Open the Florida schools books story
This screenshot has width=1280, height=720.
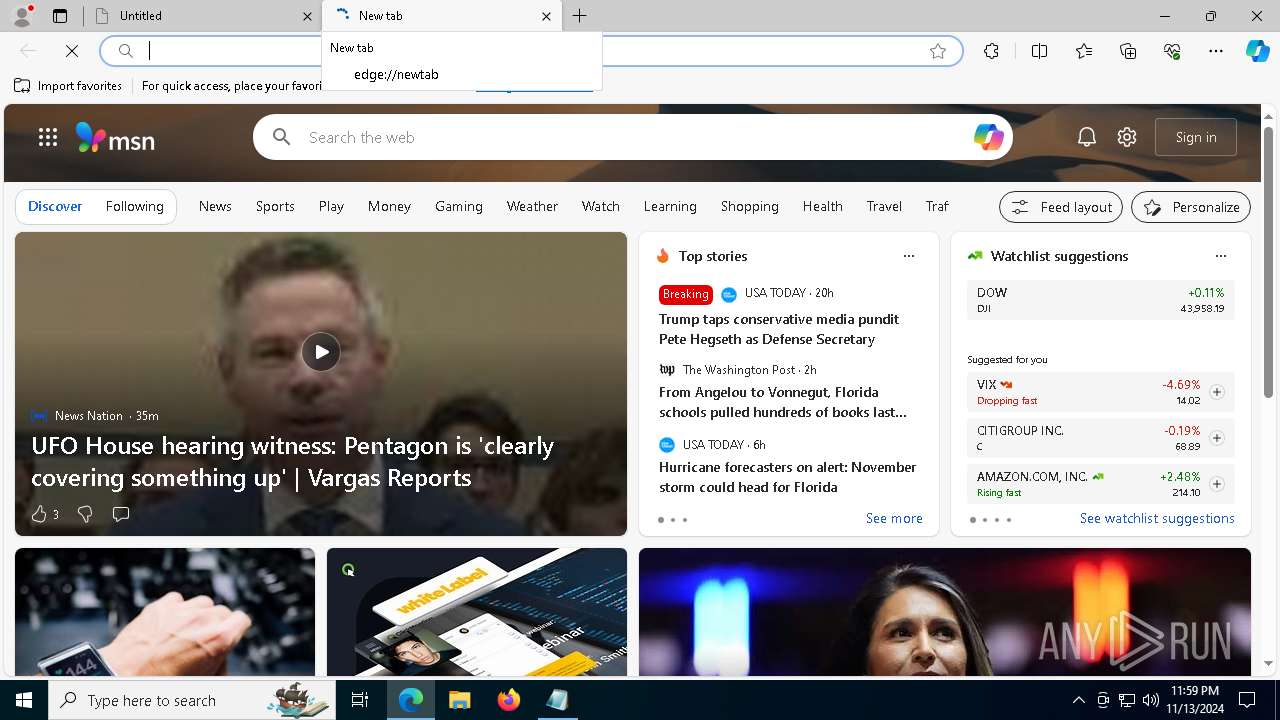(x=783, y=402)
